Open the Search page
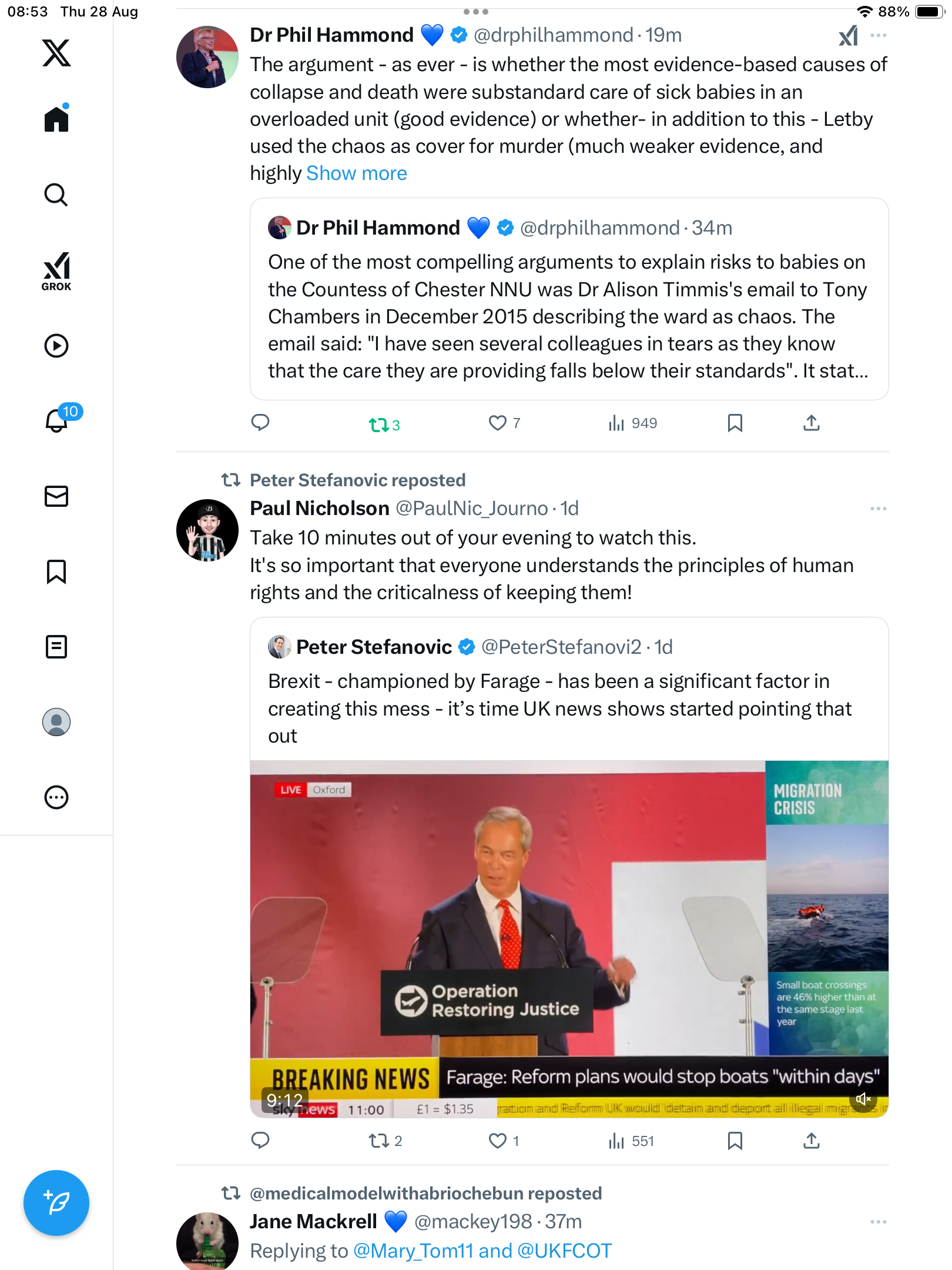Image resolution: width=952 pixels, height=1270 pixels. [56, 195]
